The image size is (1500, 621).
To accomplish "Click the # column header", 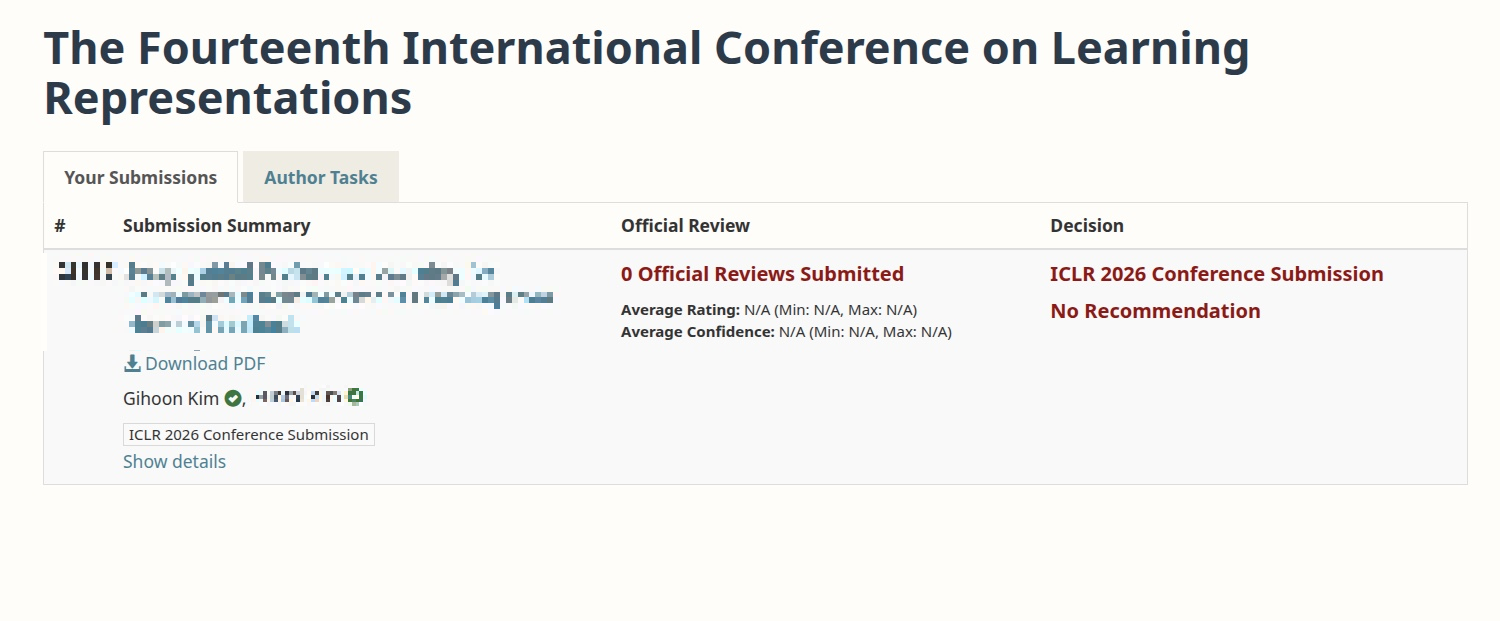I will (60, 226).
